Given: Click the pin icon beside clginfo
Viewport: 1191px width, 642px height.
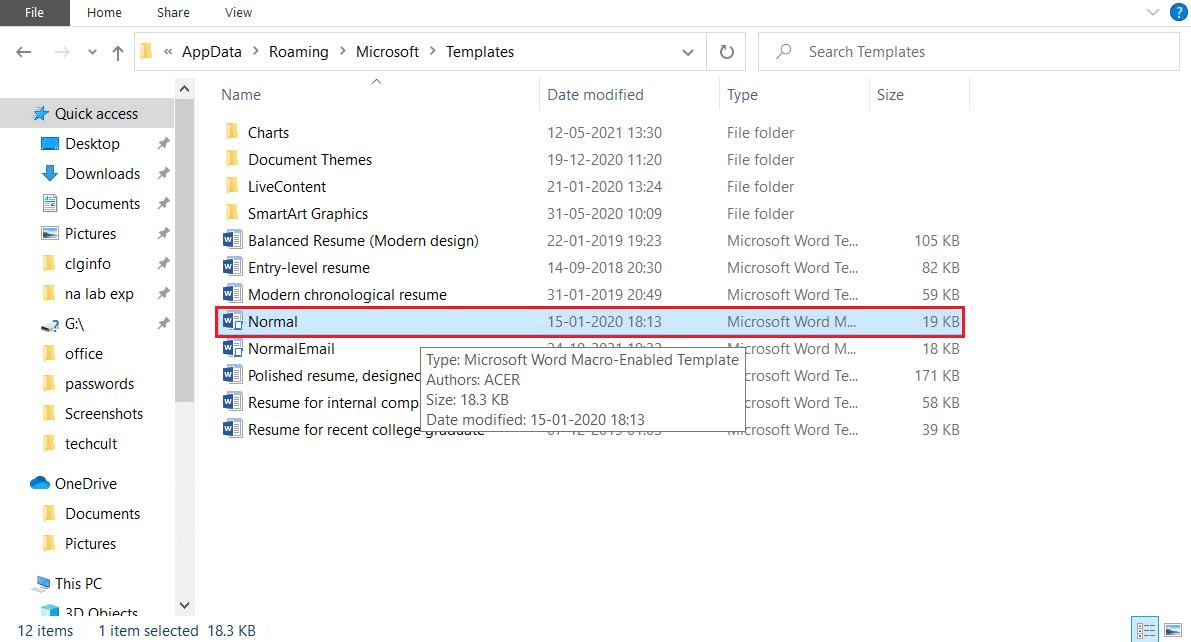Looking at the screenshot, I should pos(163,264).
